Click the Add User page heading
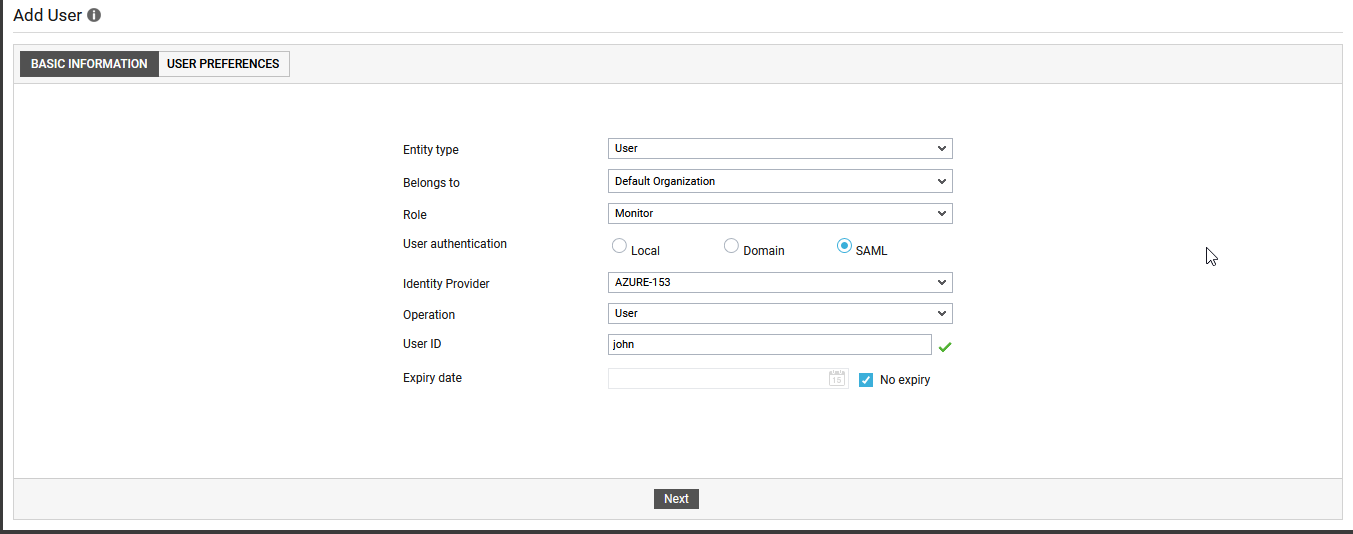The height and width of the screenshot is (534, 1353). (x=47, y=16)
